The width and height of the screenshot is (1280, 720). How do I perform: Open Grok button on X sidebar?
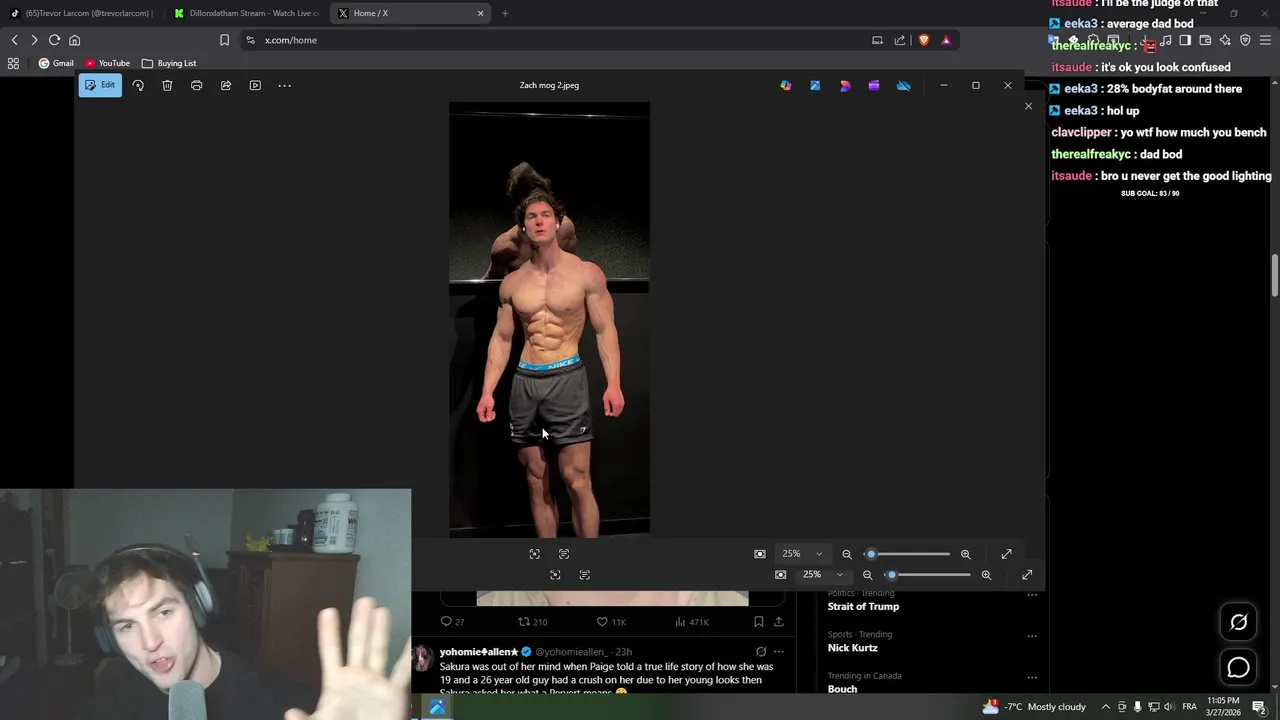tap(1238, 622)
